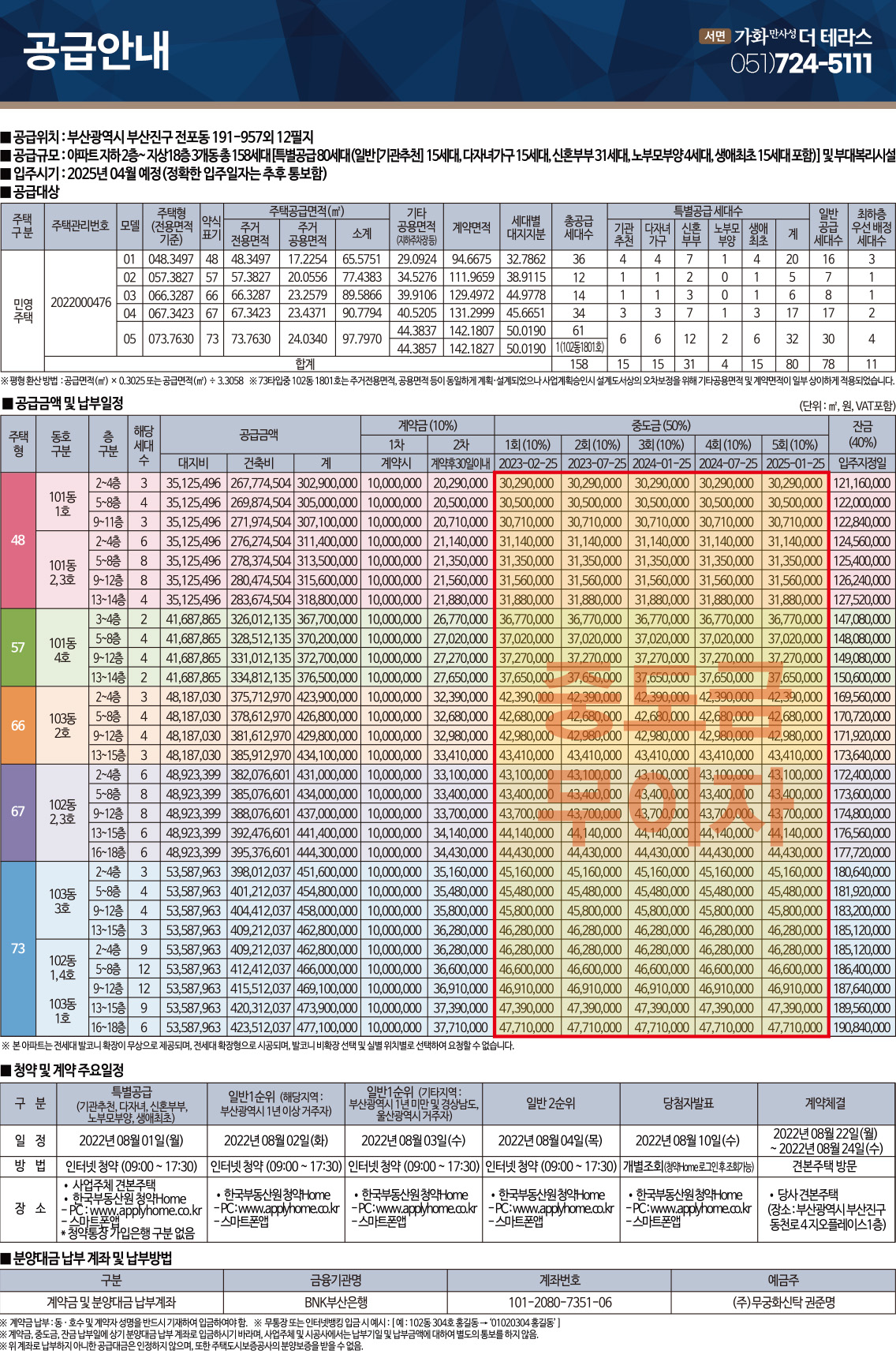
Task: Click the date '2022년 08월 01일(월)'
Action: (x=131, y=1140)
